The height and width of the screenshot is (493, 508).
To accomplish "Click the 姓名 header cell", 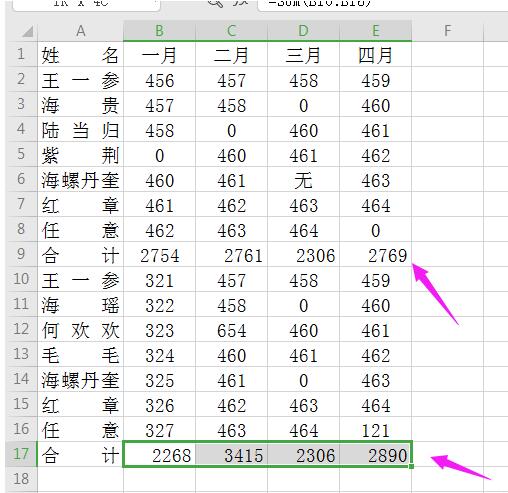I will [80, 54].
